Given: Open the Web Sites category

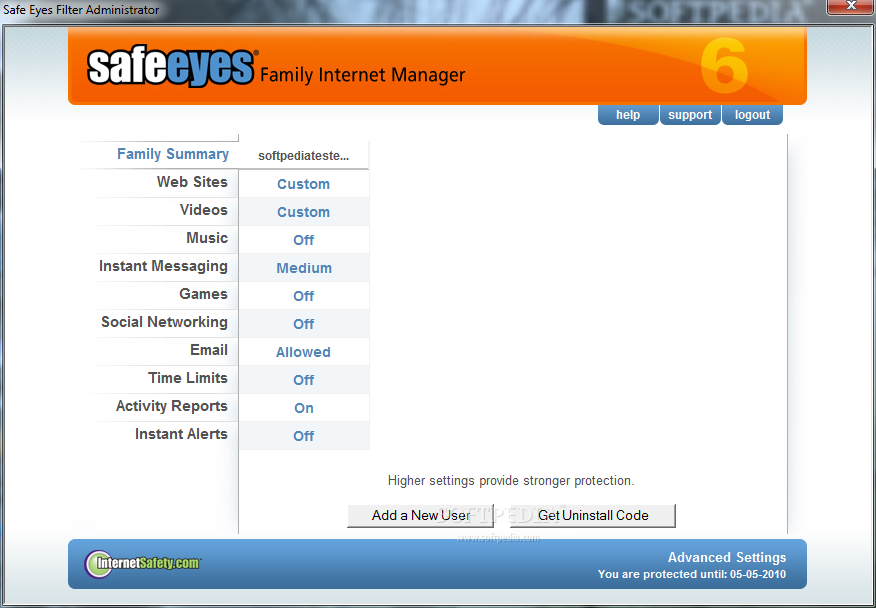Looking at the screenshot, I should coord(192,182).
